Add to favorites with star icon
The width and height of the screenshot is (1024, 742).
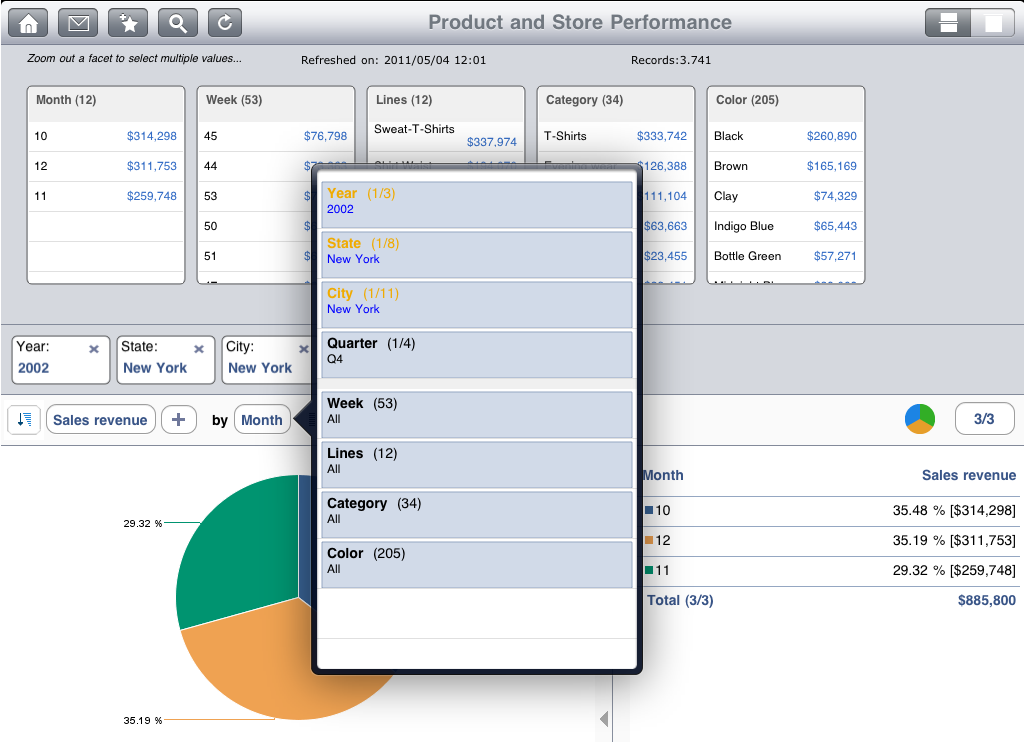point(127,22)
